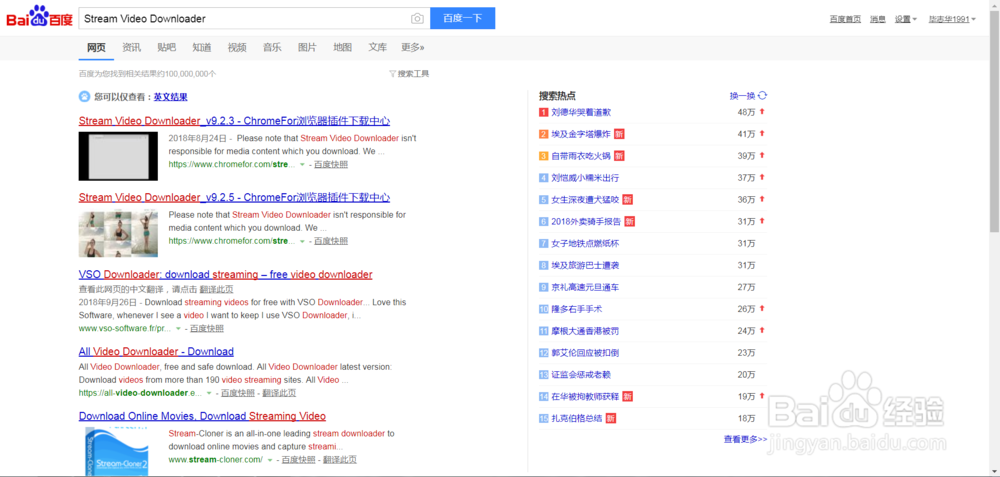Screen dimensions: 1000x477
Task: Open Stream Video Downloader_v9.2.3 result
Action: pyautogui.click(x=234, y=121)
